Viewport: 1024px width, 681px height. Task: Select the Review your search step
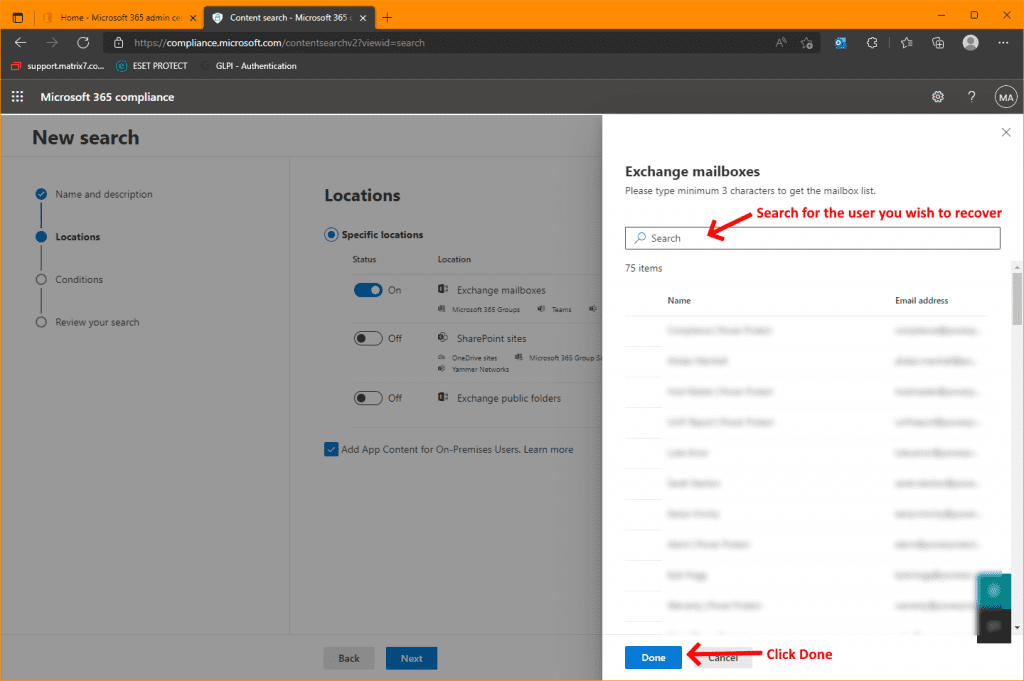[97, 322]
